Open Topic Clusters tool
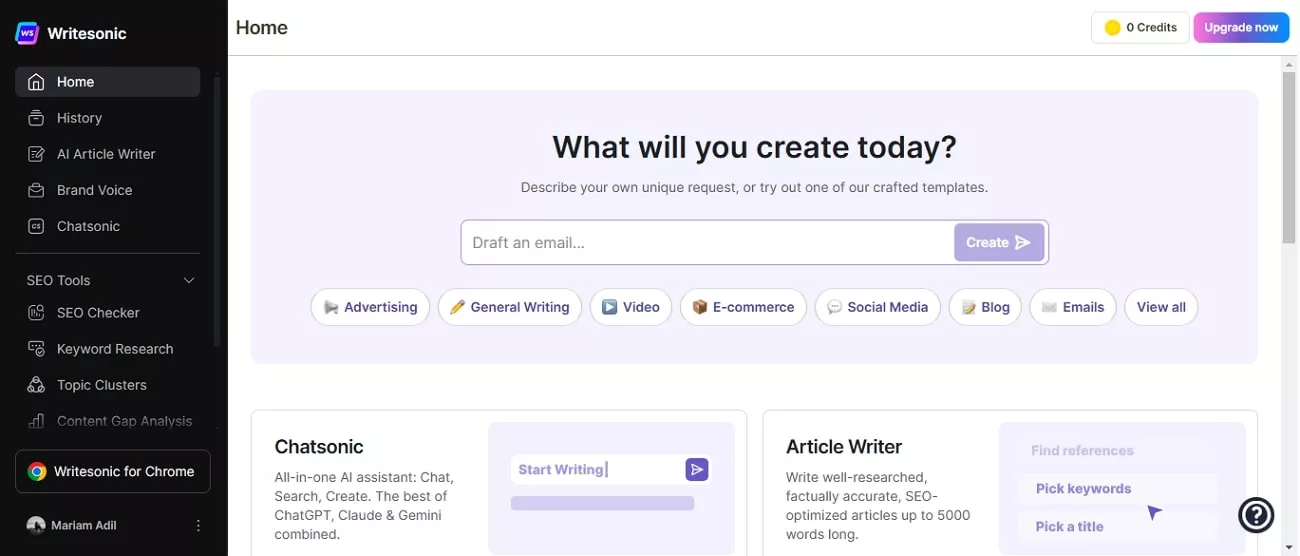 (101, 385)
